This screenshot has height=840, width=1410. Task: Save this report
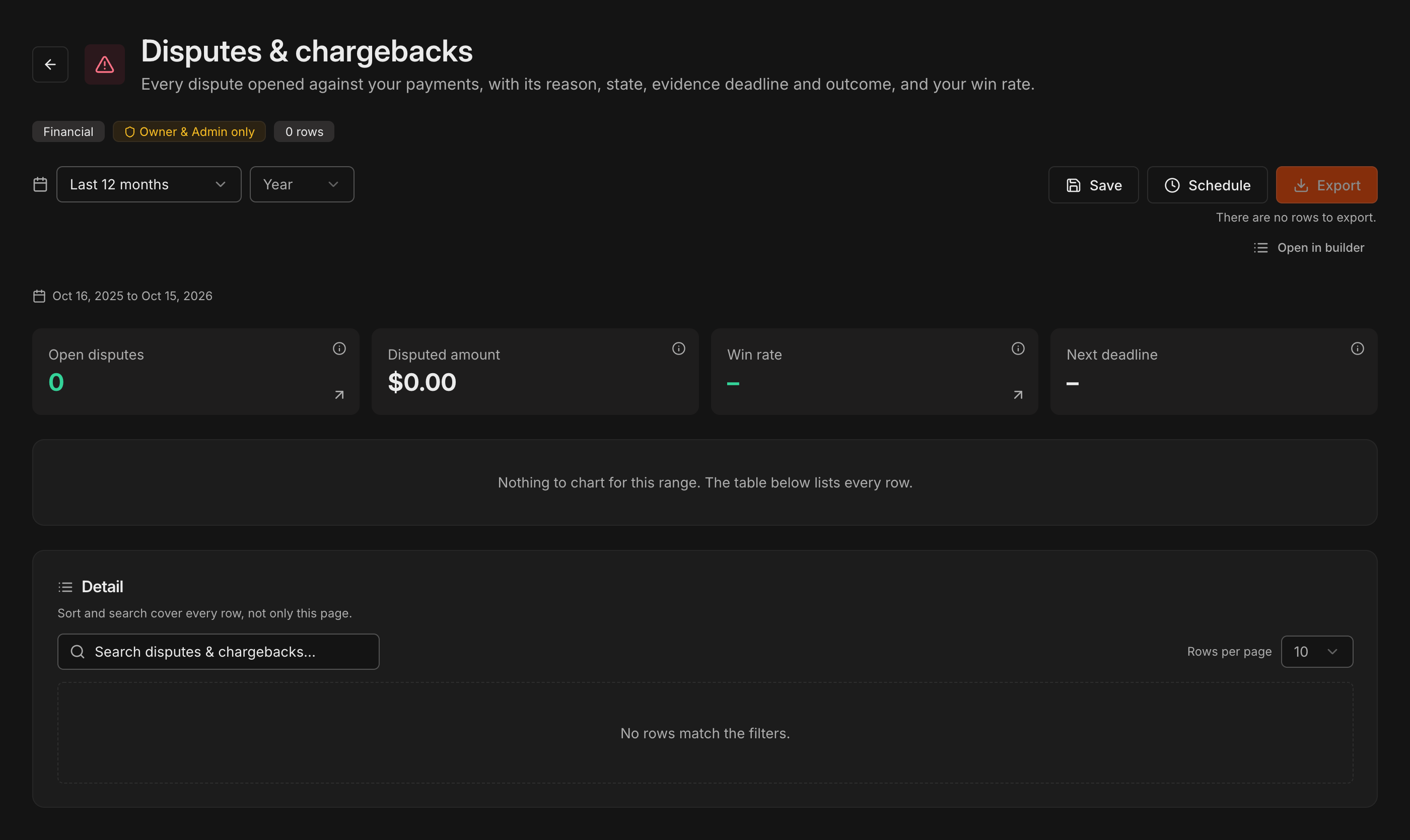(x=1093, y=185)
